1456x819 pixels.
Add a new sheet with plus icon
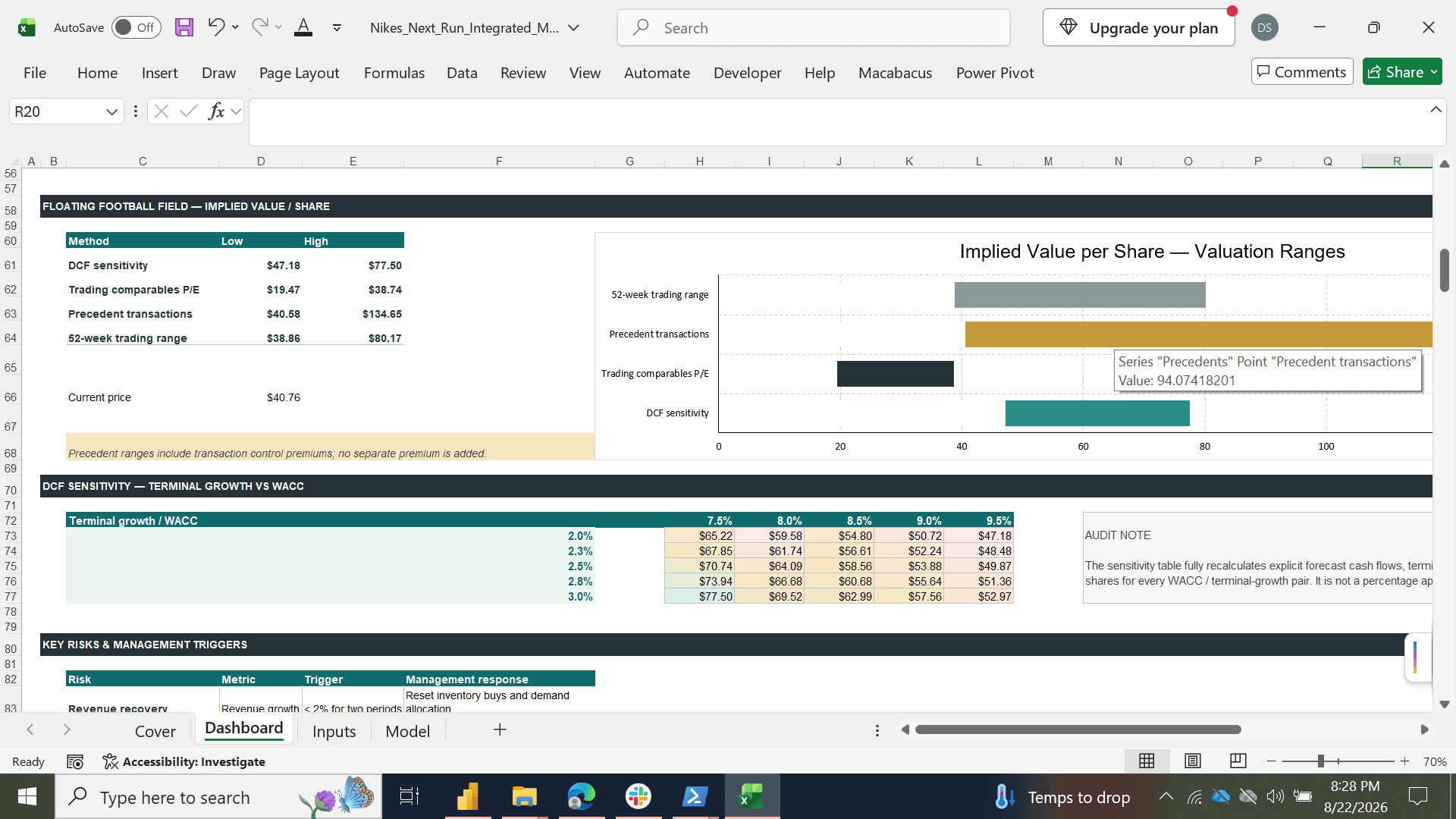(x=500, y=730)
